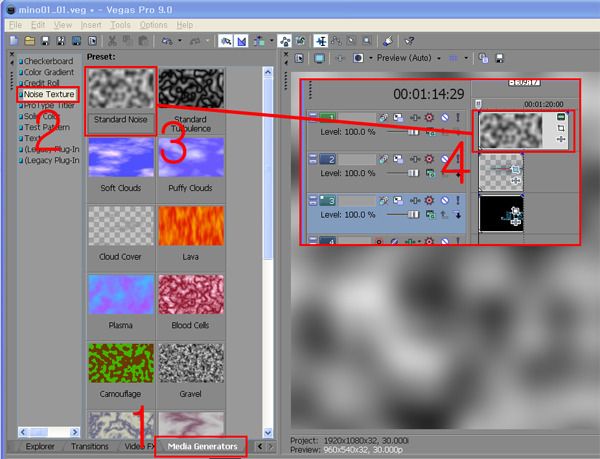The height and width of the screenshot is (459, 600).
Task: Open Interactive Tutorials icon
Action: tap(388, 41)
